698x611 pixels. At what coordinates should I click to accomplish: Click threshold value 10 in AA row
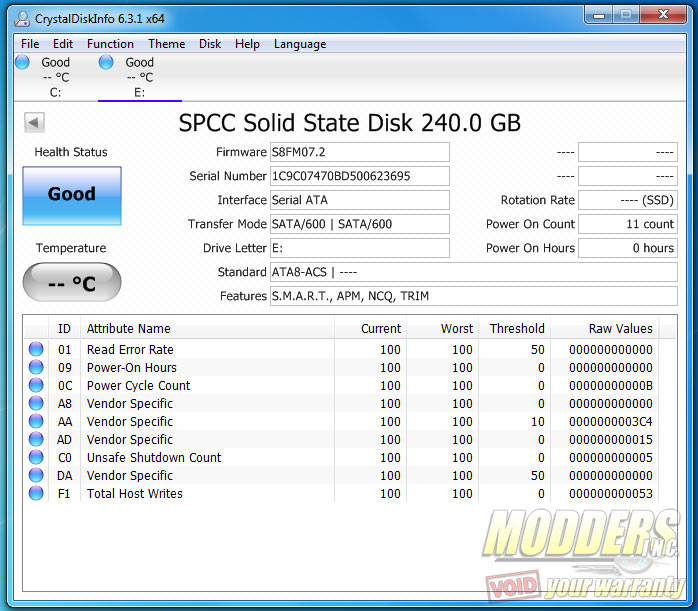(x=537, y=421)
